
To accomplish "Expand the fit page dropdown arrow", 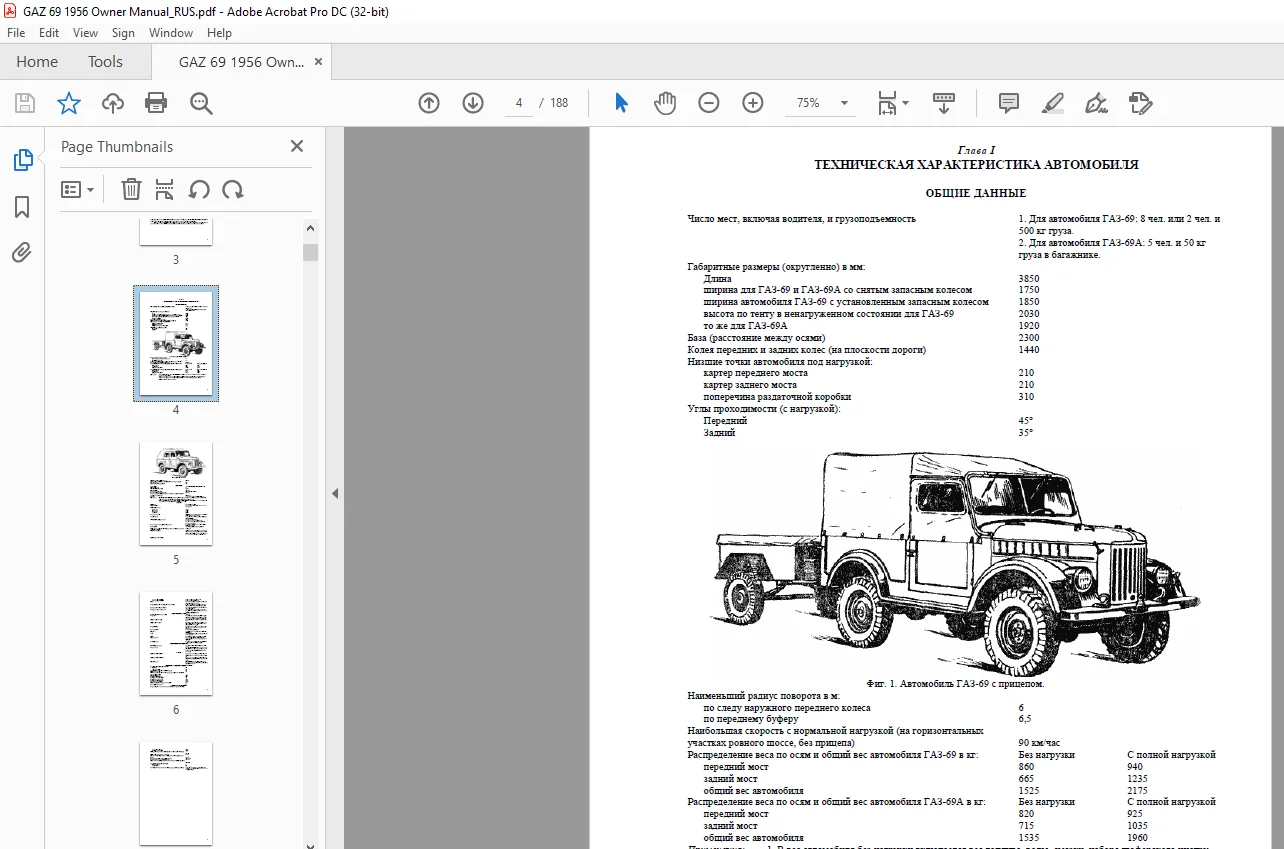I will (905, 103).
